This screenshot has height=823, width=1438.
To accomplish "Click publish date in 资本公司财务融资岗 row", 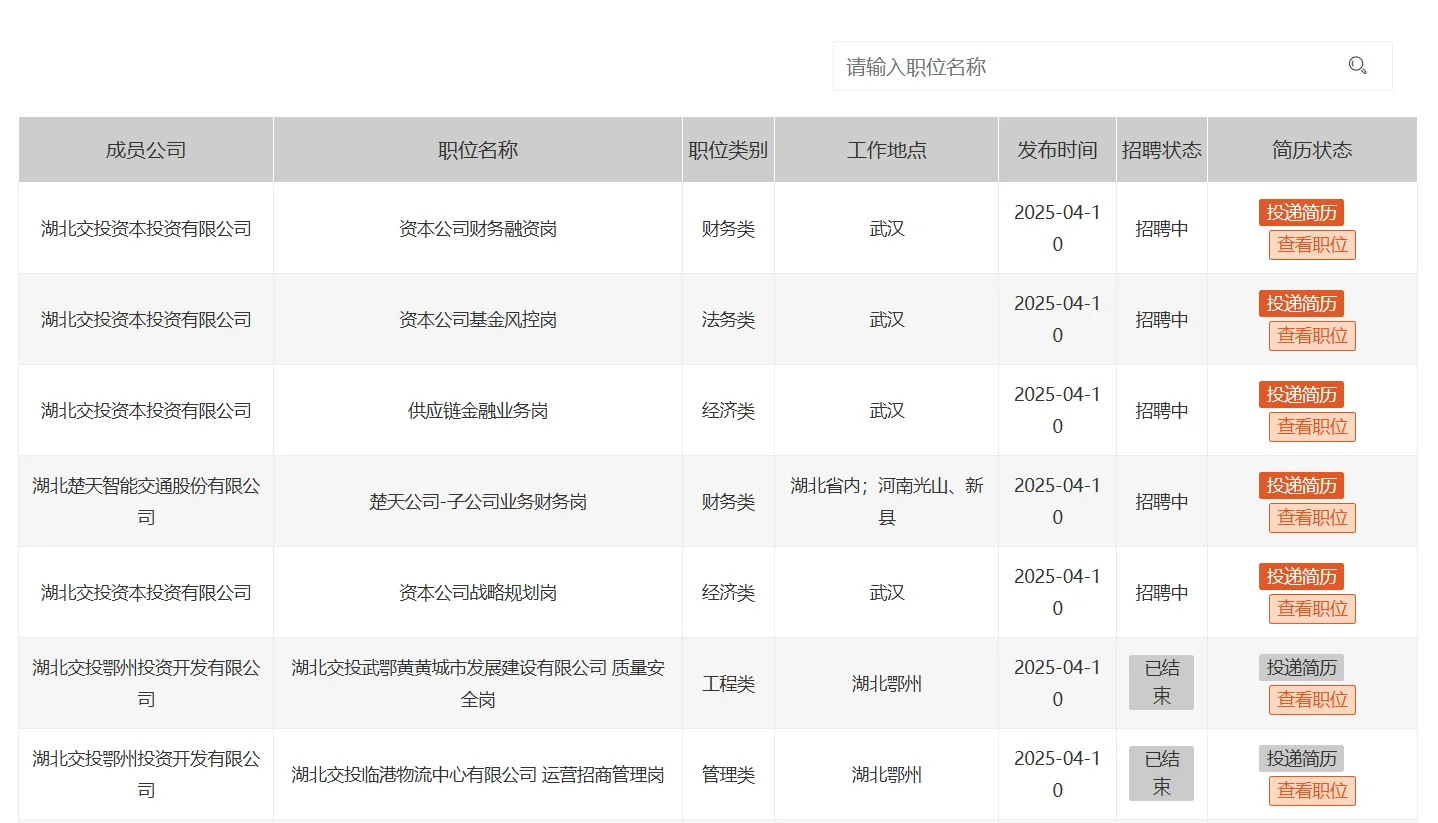I will click(1057, 229).
